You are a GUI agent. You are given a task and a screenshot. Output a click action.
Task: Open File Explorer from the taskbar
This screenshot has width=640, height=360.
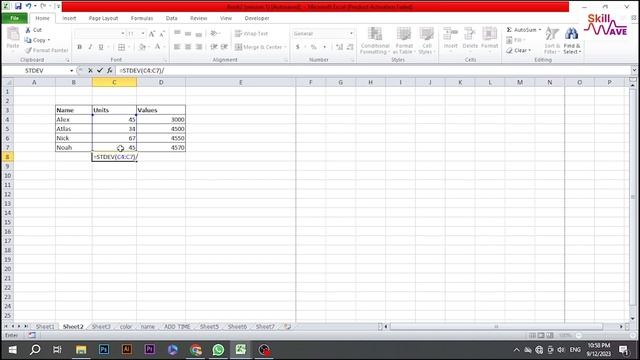click(81, 350)
